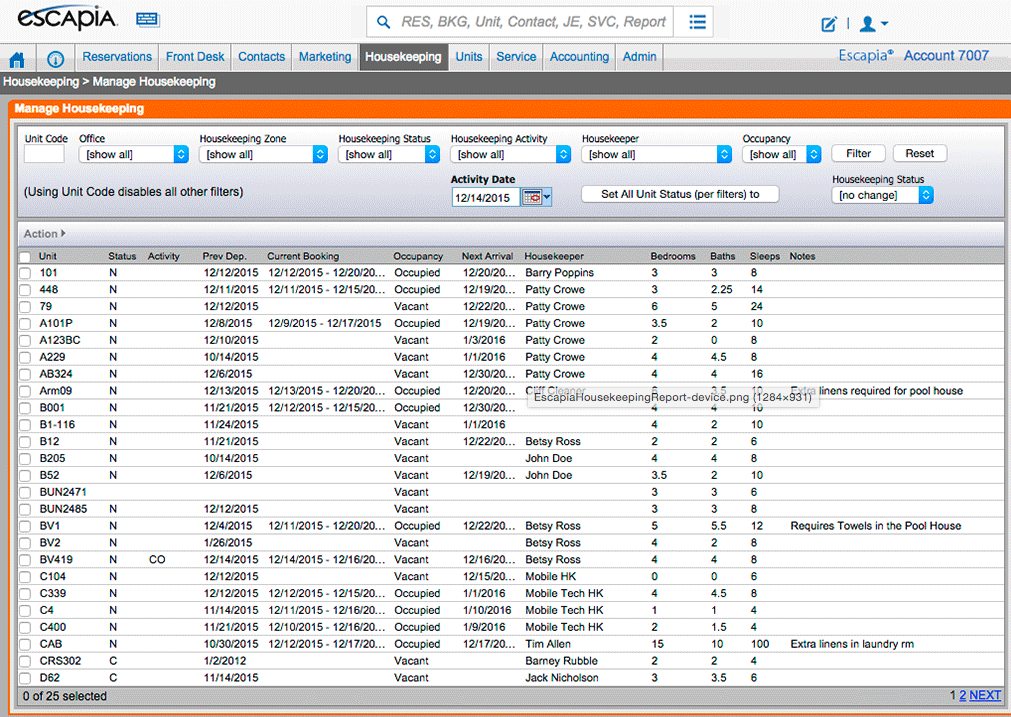Sort by the Prev Dep. column header
Viewport: 1011px width, 717px height.
(224, 256)
